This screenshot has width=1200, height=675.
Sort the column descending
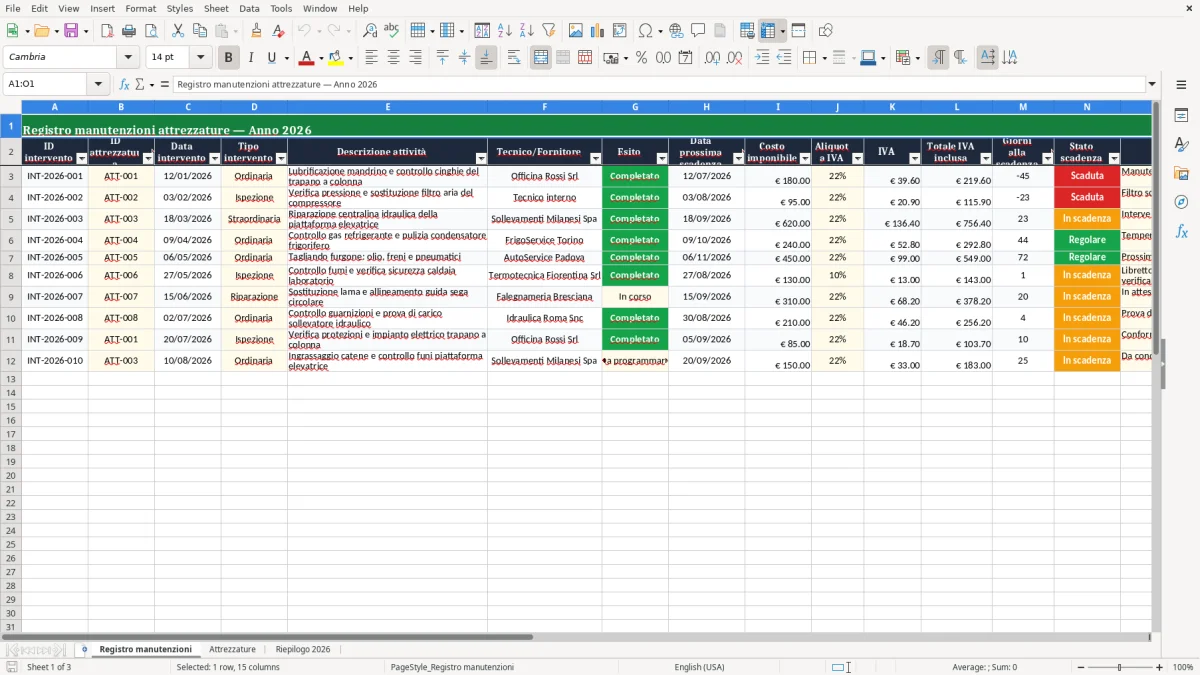526,31
